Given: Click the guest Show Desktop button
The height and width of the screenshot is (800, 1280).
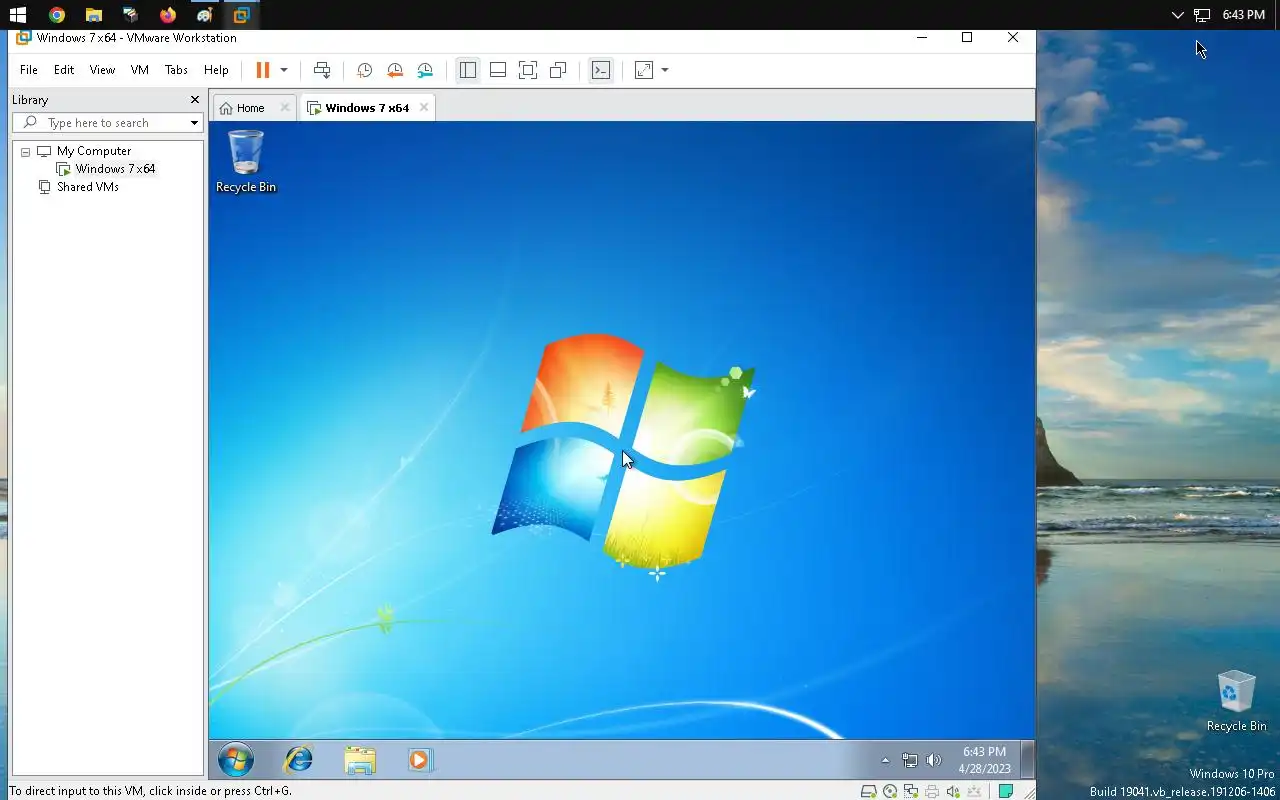Looking at the screenshot, I should pyautogui.click(x=1027, y=761).
